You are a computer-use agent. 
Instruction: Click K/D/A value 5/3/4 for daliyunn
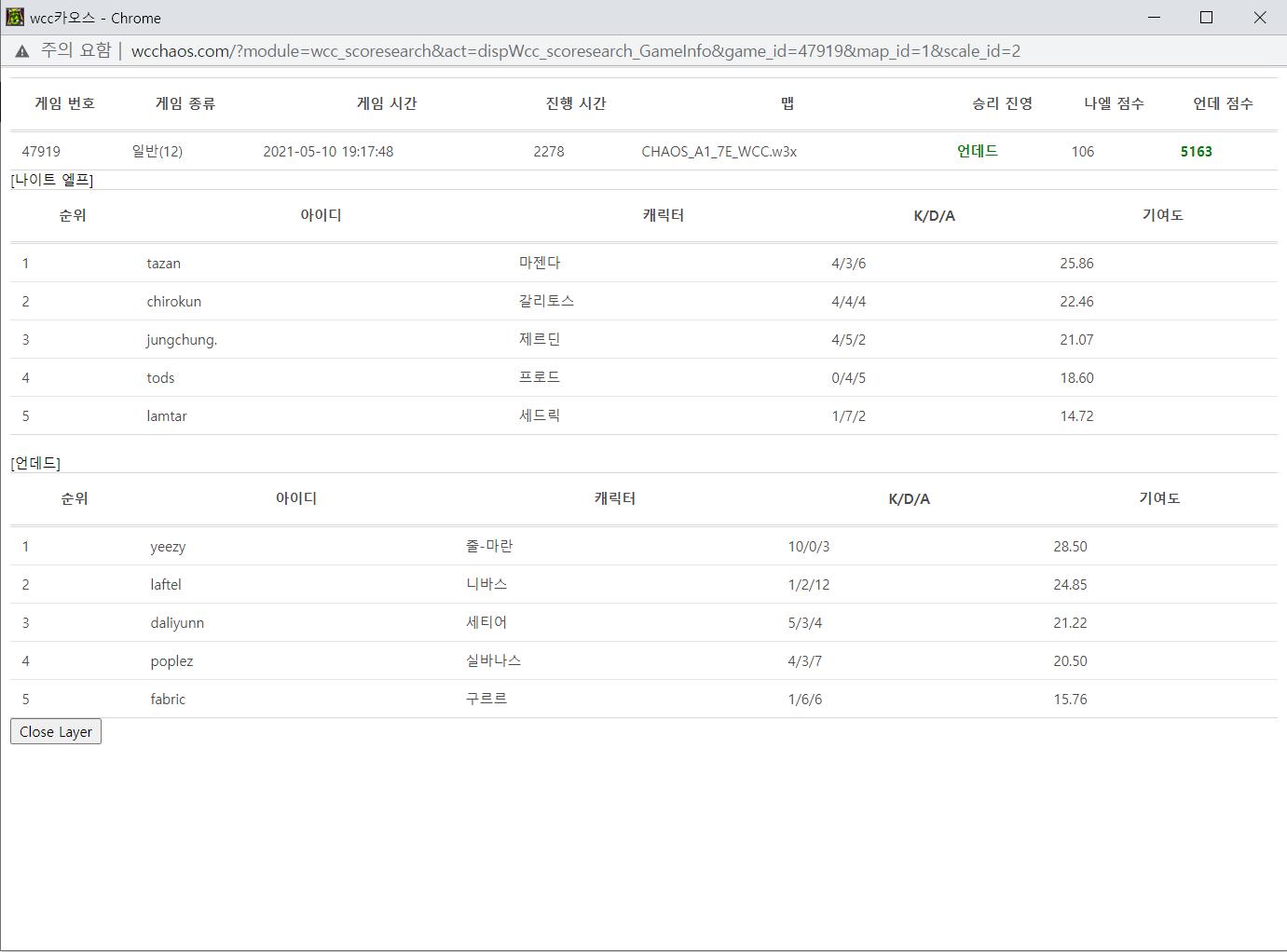click(x=805, y=622)
